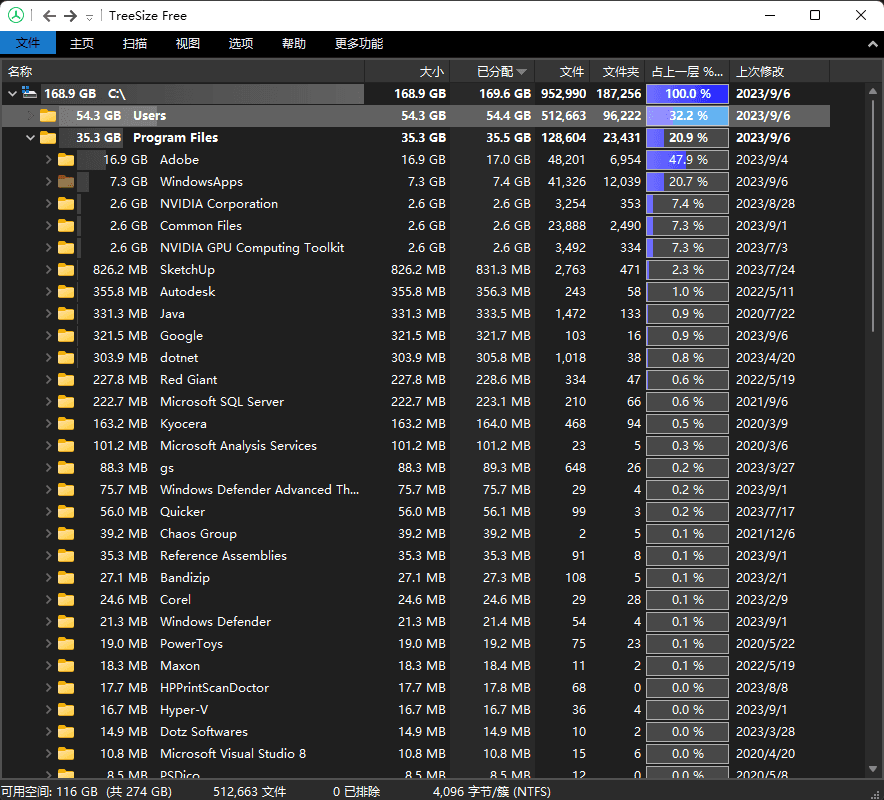This screenshot has height=800, width=884.
Task: Collapse the Program Files folder
Action: [30, 138]
